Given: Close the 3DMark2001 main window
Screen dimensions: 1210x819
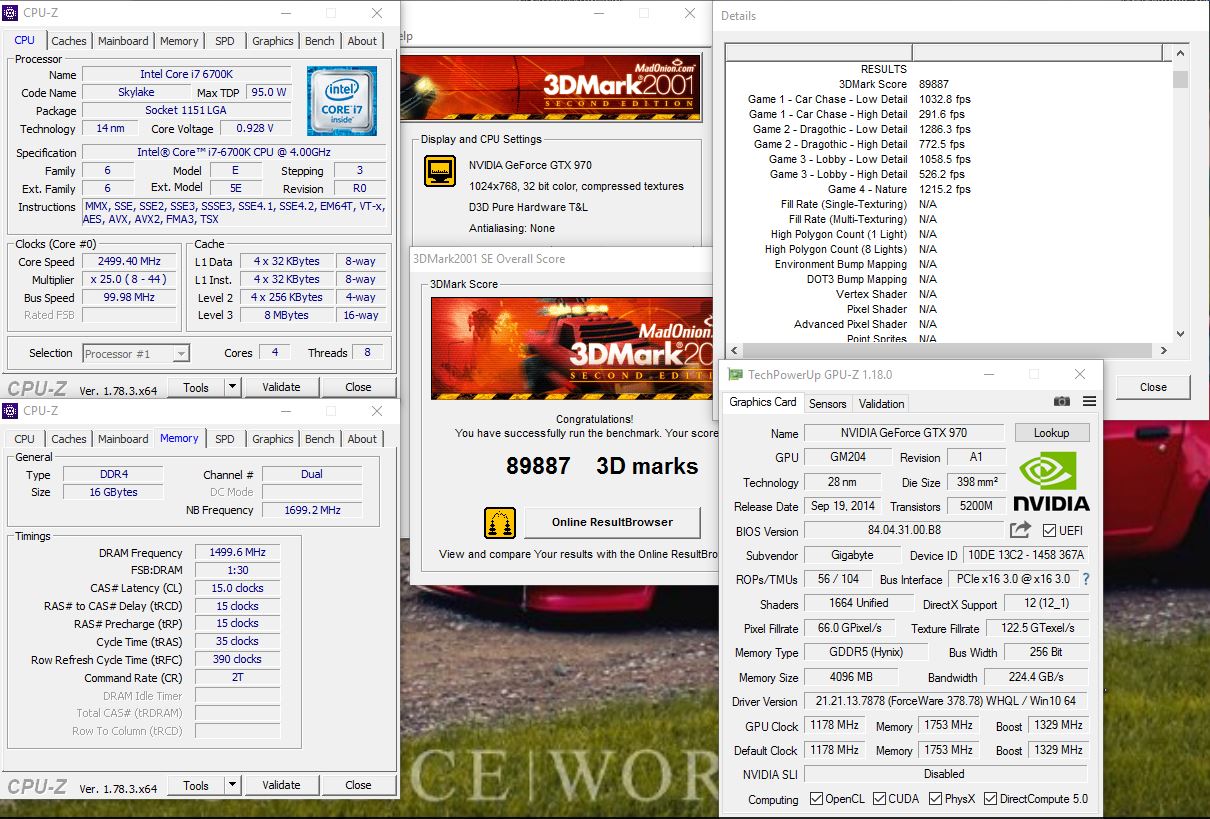Looking at the screenshot, I should (x=690, y=14).
